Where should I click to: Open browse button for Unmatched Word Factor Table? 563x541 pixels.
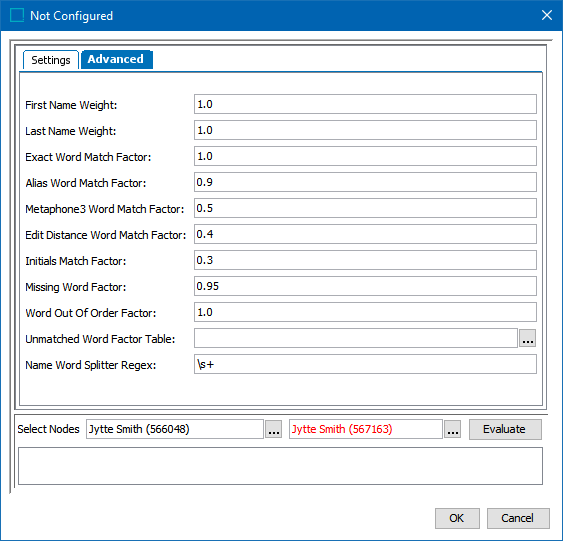527,338
